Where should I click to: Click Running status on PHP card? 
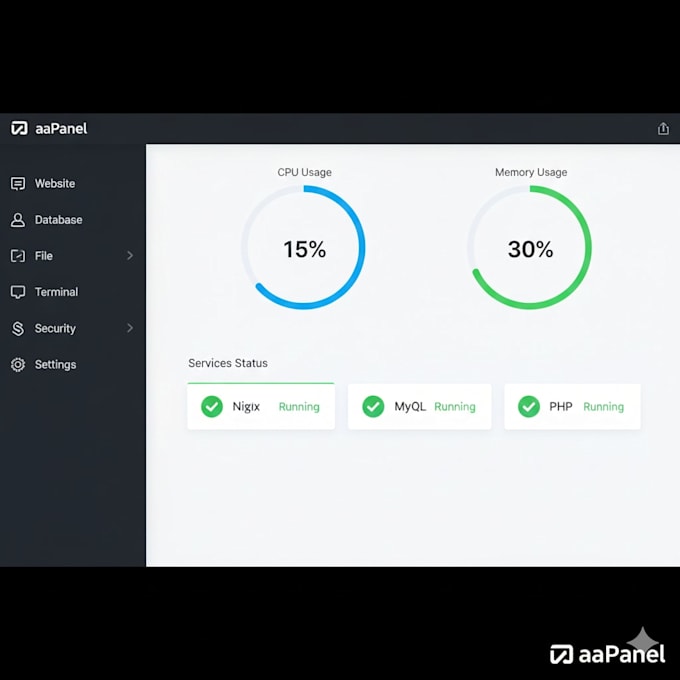(x=603, y=406)
